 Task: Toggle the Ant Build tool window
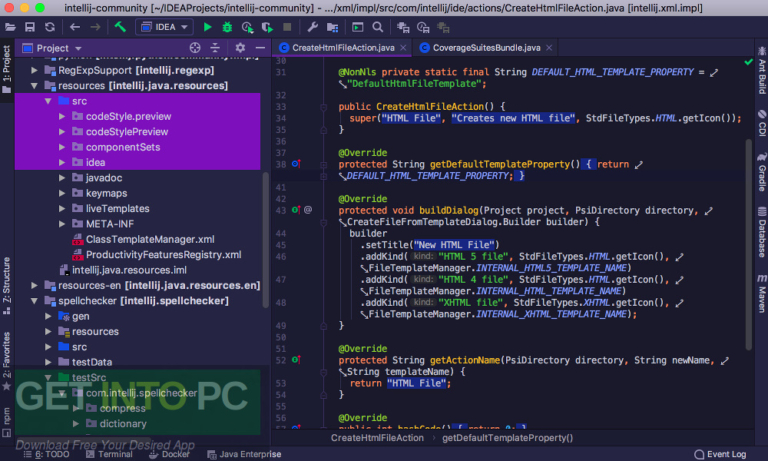tap(762, 70)
